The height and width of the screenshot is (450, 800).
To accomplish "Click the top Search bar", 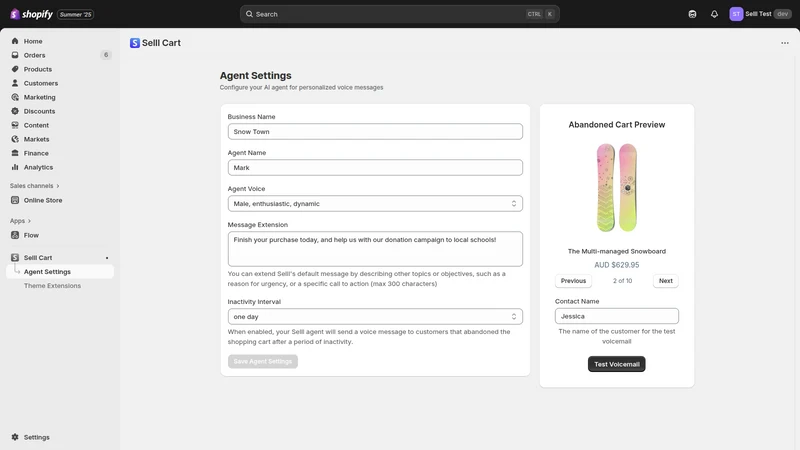I will coord(399,14).
